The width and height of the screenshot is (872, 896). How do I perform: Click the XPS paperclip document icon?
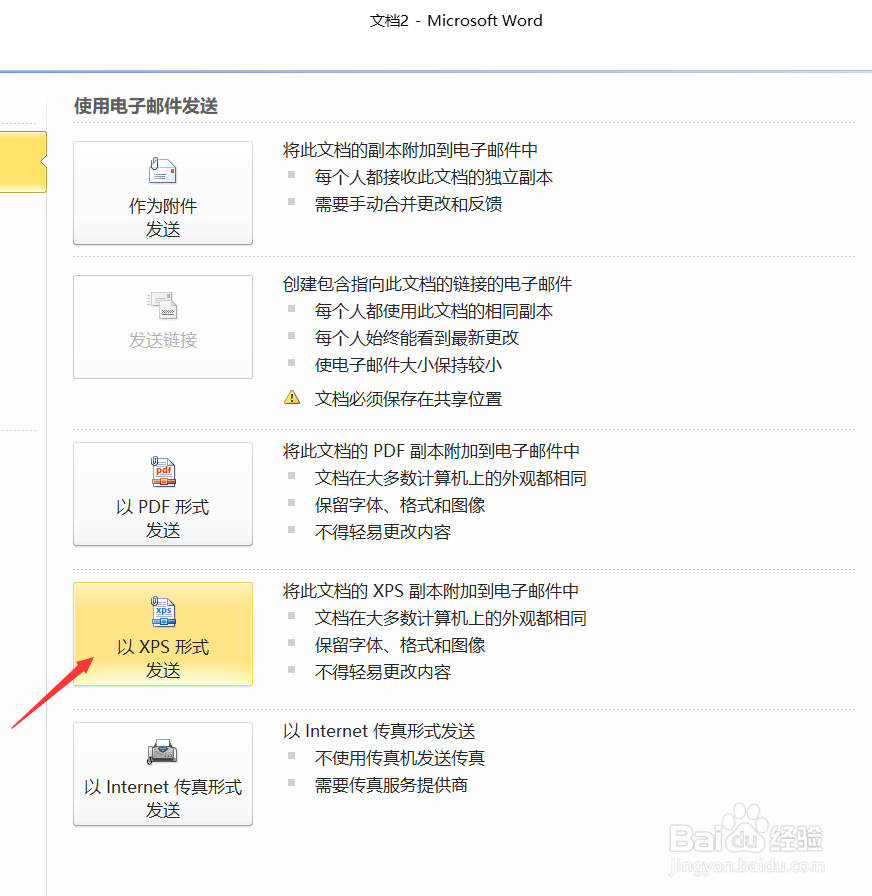(162, 611)
